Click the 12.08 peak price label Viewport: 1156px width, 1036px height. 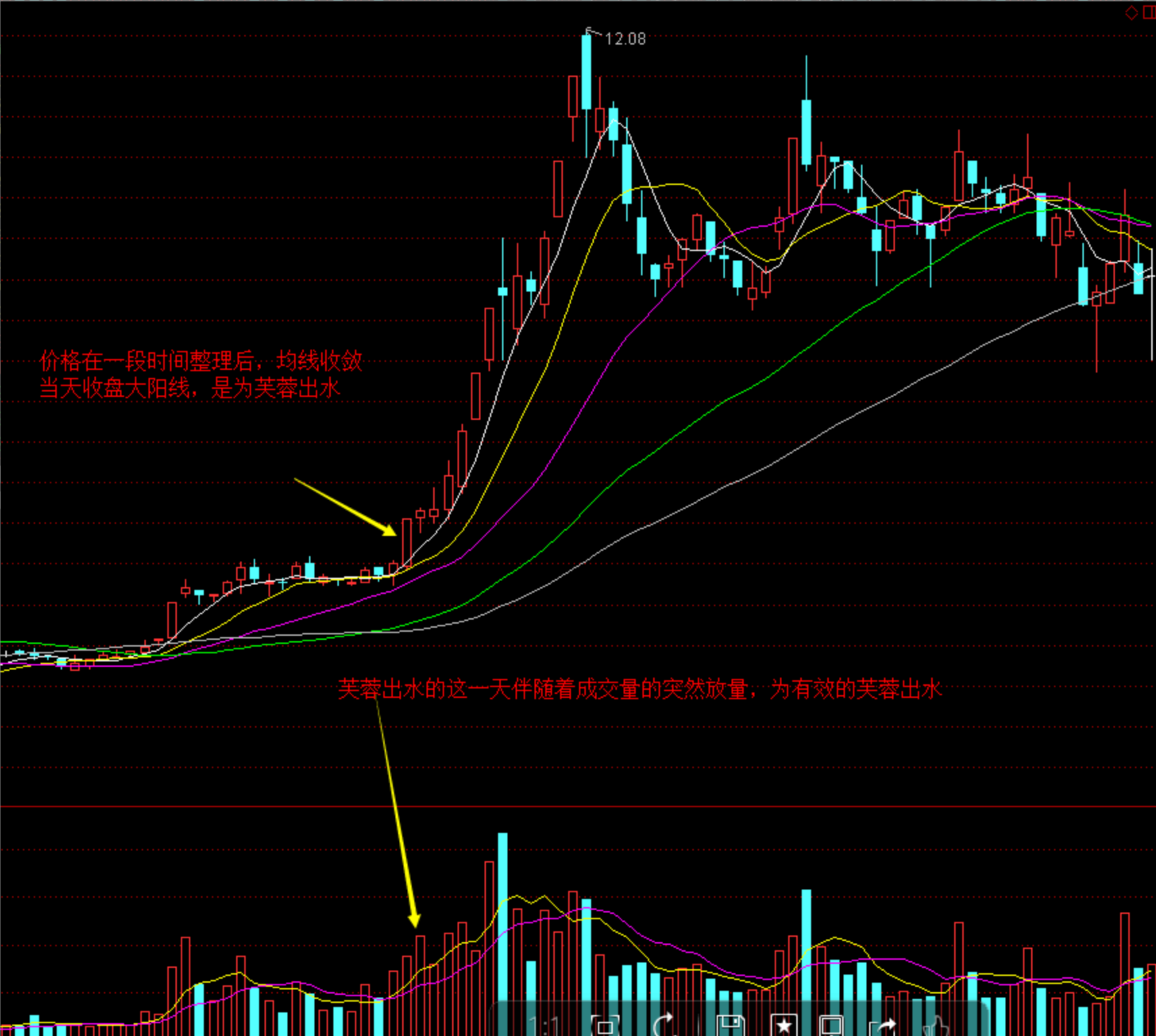[626, 39]
